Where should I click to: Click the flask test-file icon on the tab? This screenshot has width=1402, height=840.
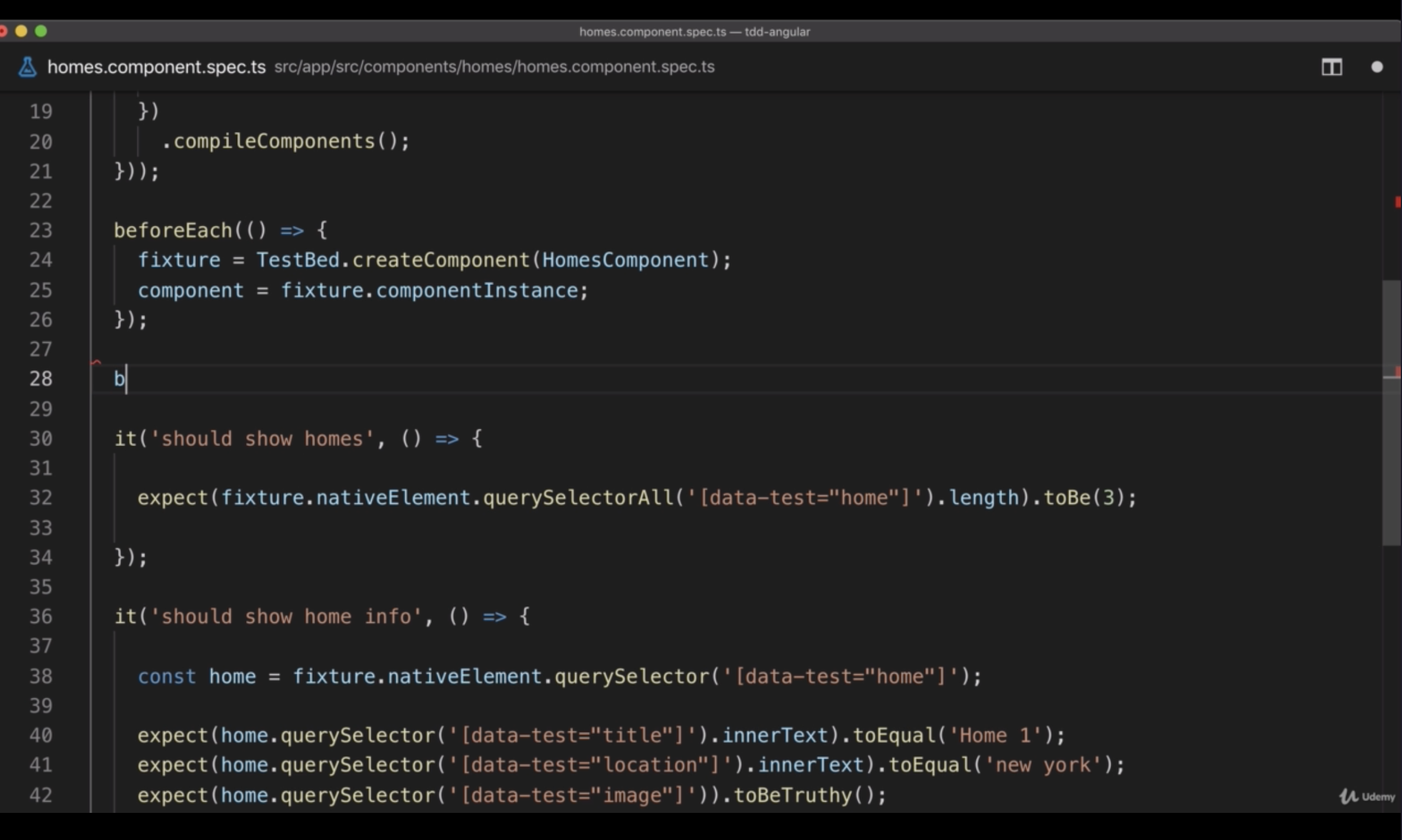(x=27, y=67)
